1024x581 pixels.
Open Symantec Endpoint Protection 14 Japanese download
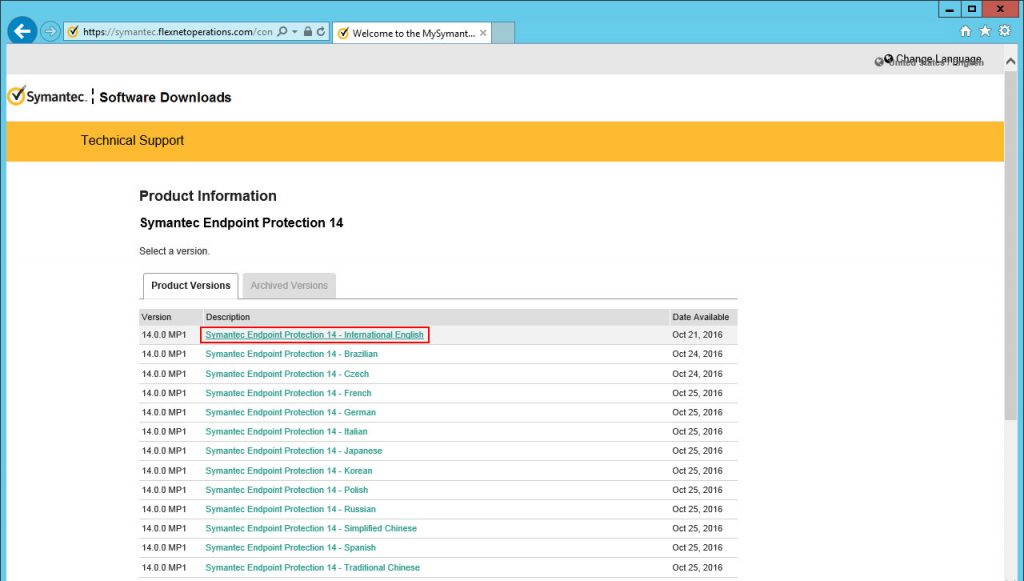coord(293,451)
